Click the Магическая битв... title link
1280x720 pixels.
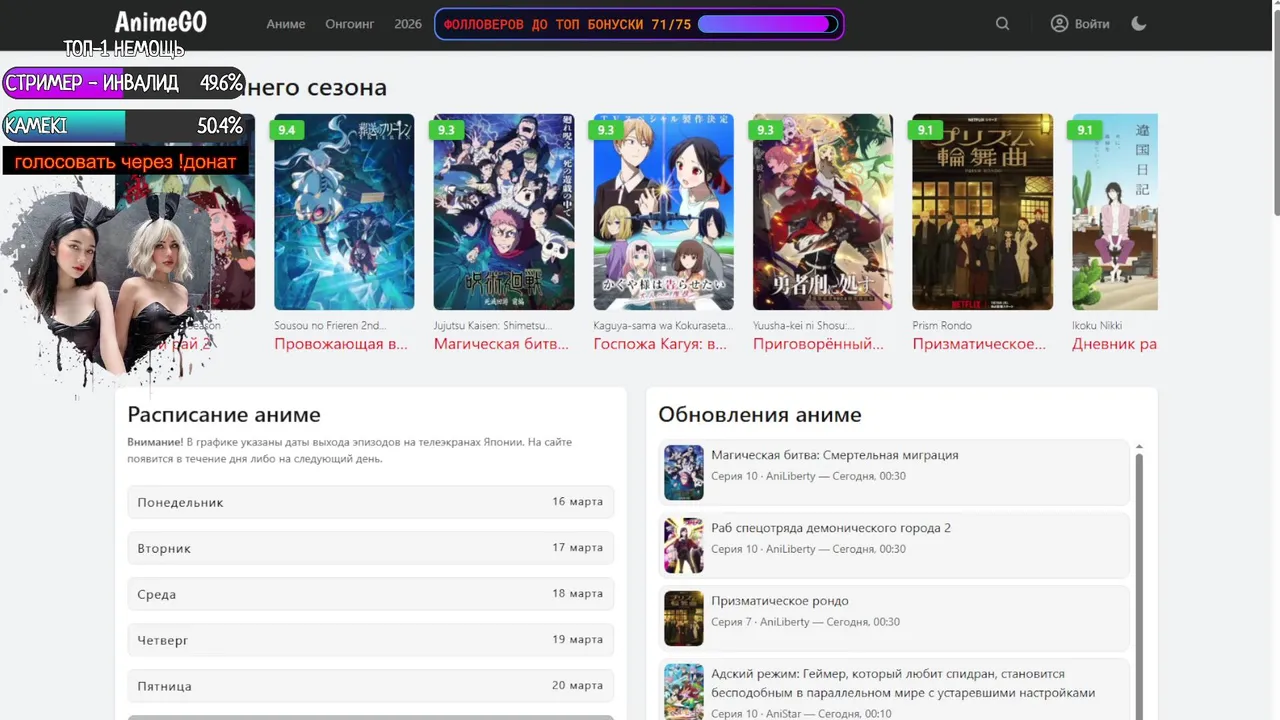[x=501, y=344]
